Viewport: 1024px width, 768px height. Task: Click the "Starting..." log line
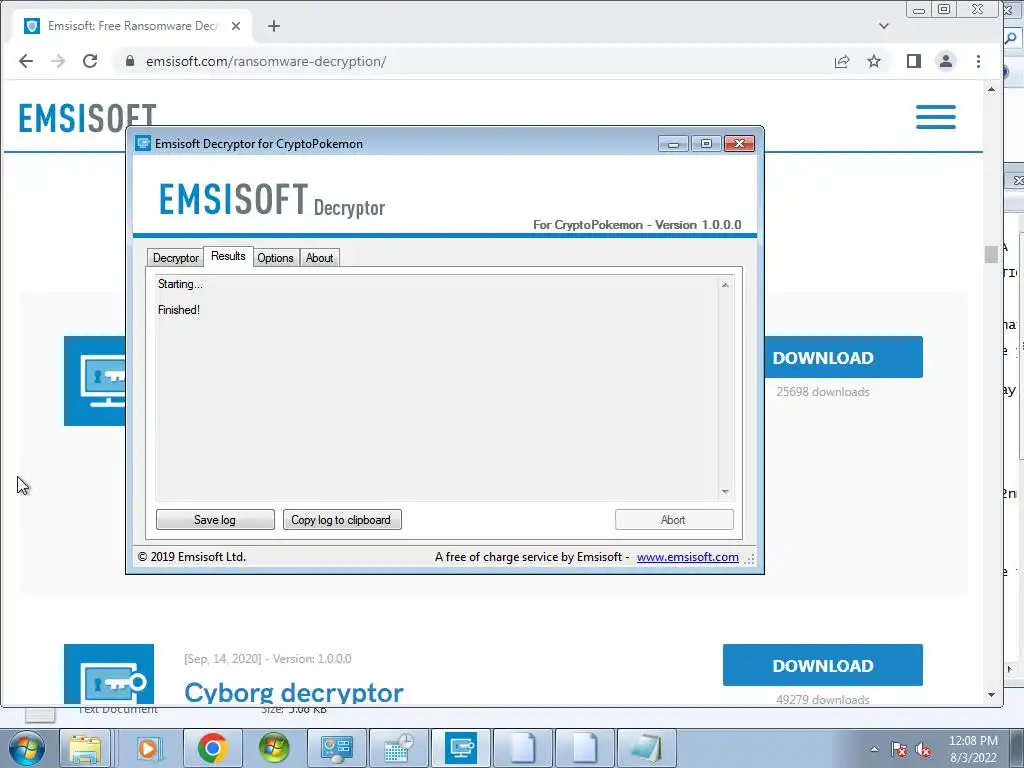(x=180, y=284)
